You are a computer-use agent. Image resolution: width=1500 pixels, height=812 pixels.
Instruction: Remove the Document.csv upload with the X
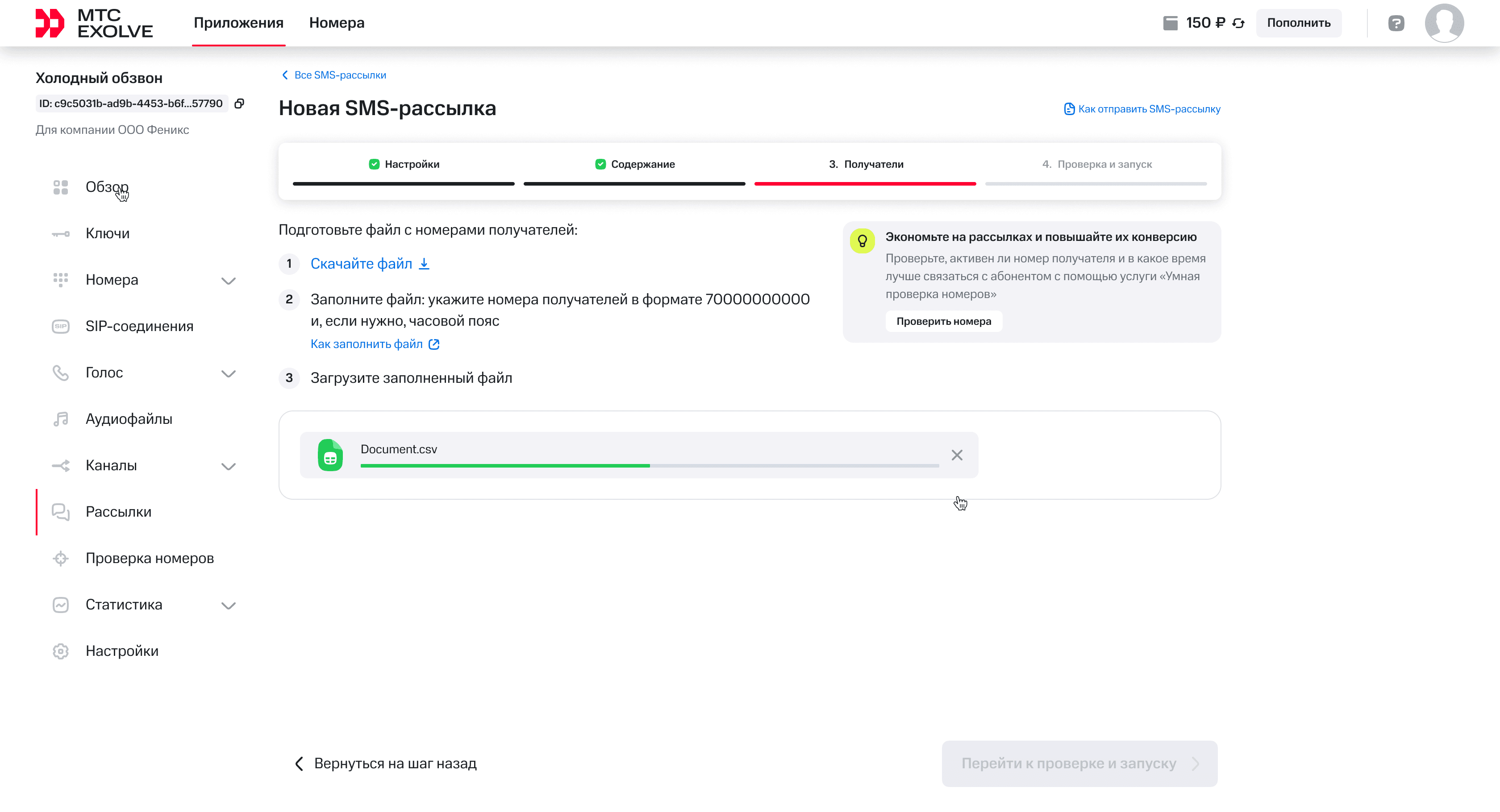tap(957, 455)
